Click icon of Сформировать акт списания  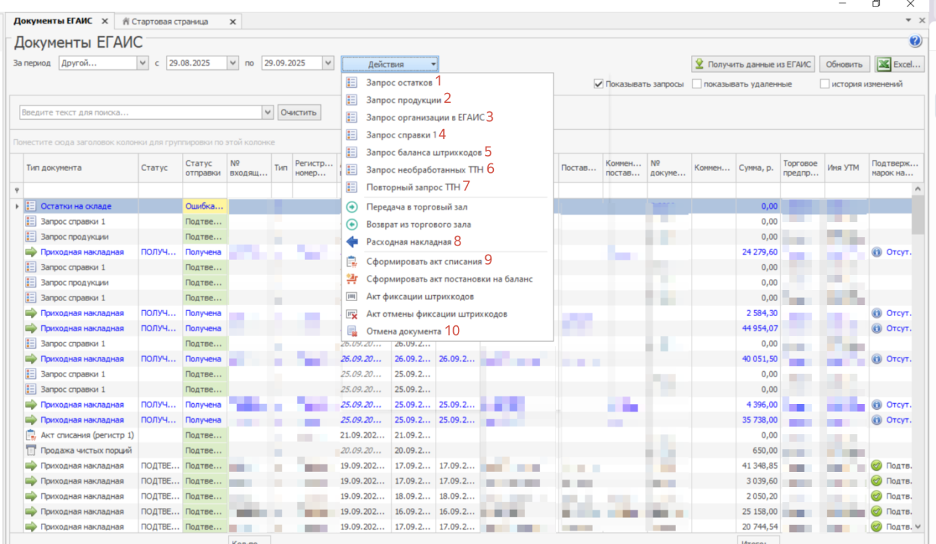(x=352, y=262)
